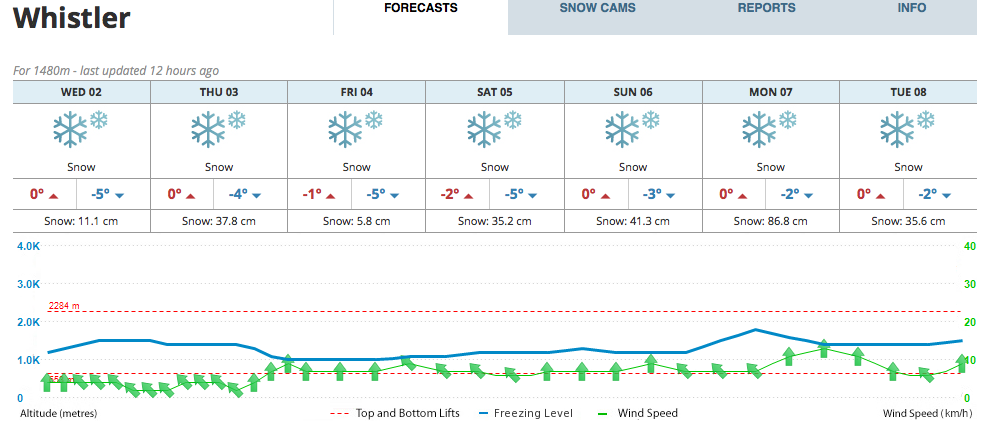
Task: Click the Thursday 03 snowflake icon
Action: coord(219,129)
